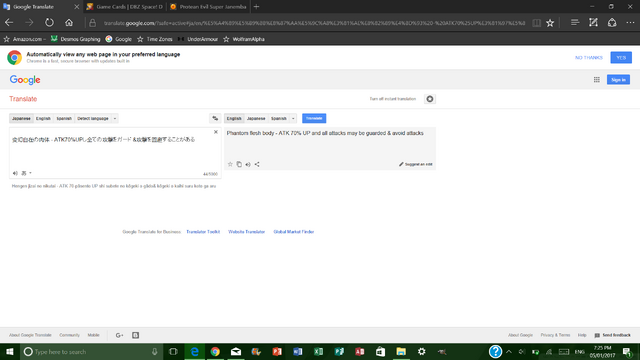Open About Google footer link
The height and width of the screenshot is (360, 640).
[x=520, y=335]
